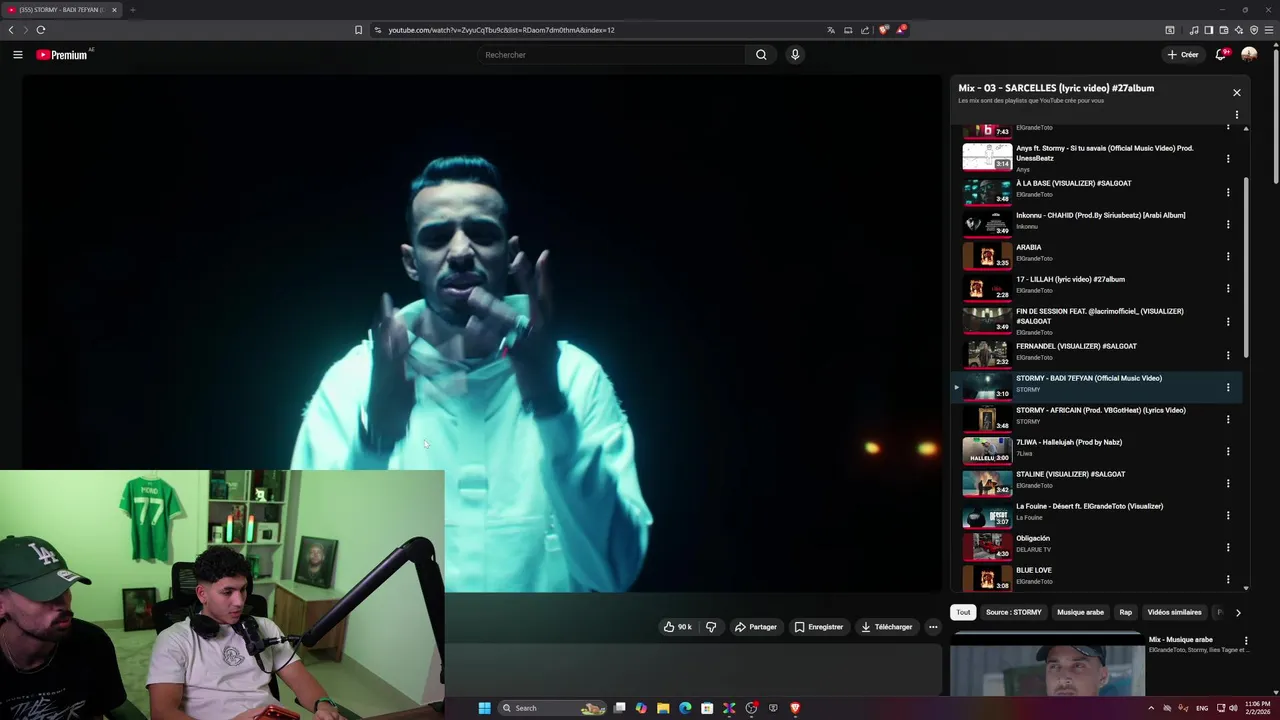Open the browser main menu hamburger
Screen dimensions: 1280x720
click(x=1269, y=30)
